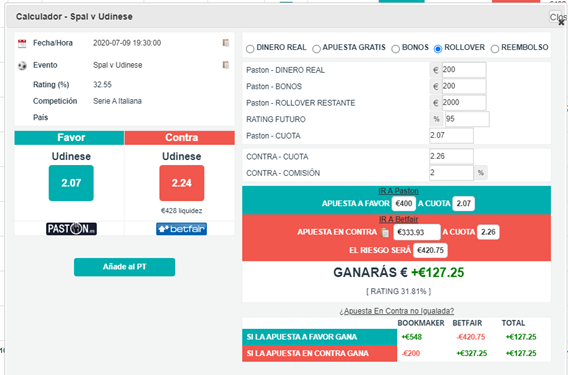Select the REEMBOLSO radio option

coord(495,49)
